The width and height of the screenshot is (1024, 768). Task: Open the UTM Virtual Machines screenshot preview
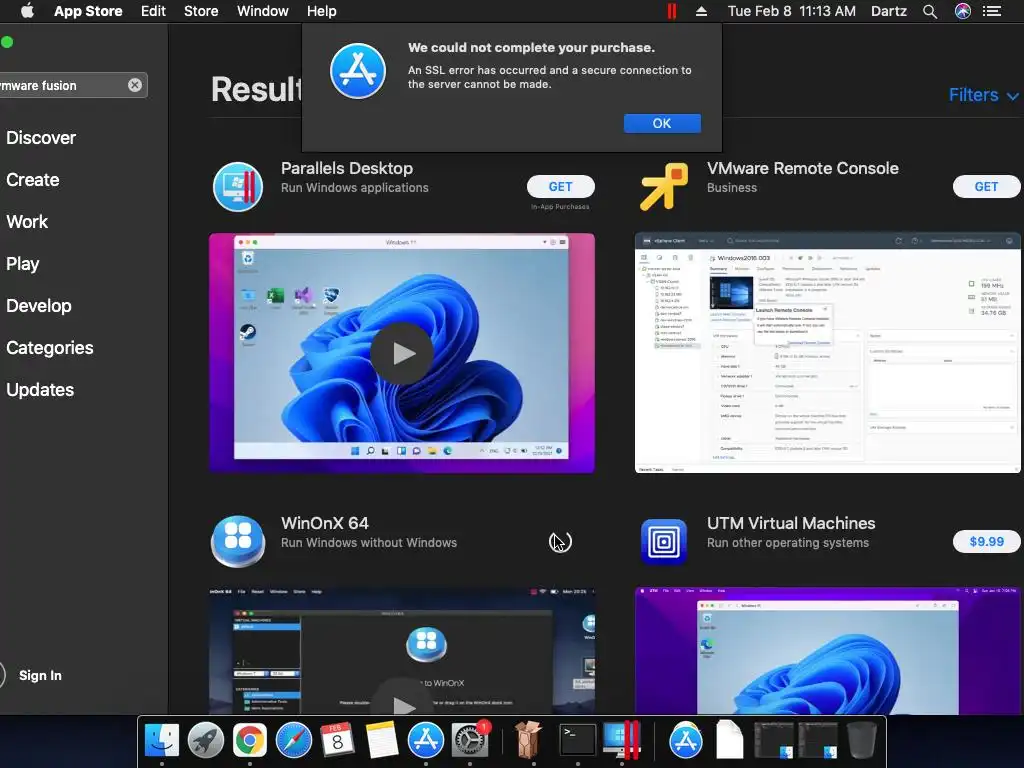point(827,650)
